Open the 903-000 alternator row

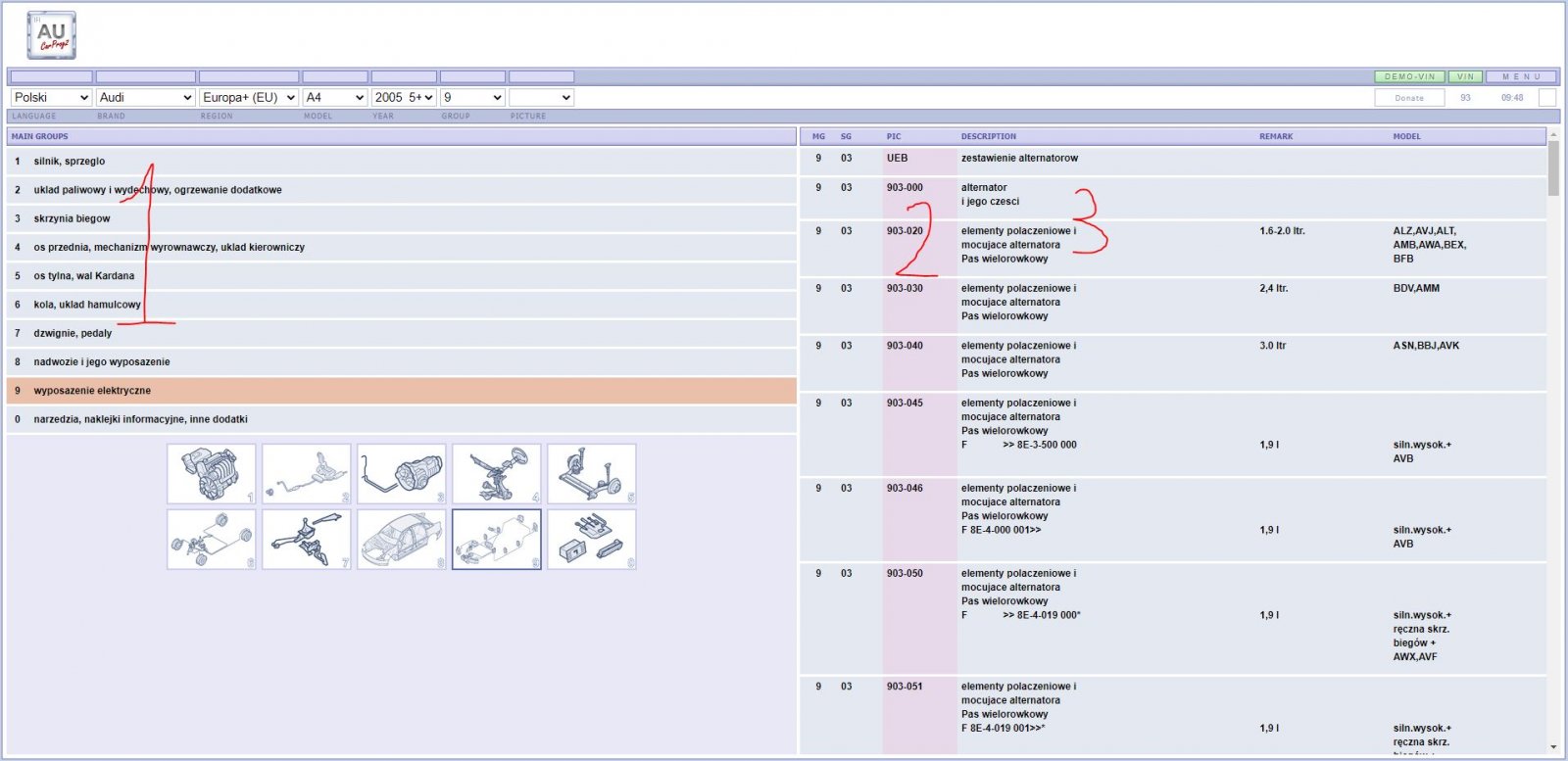pyautogui.click(x=1173, y=197)
